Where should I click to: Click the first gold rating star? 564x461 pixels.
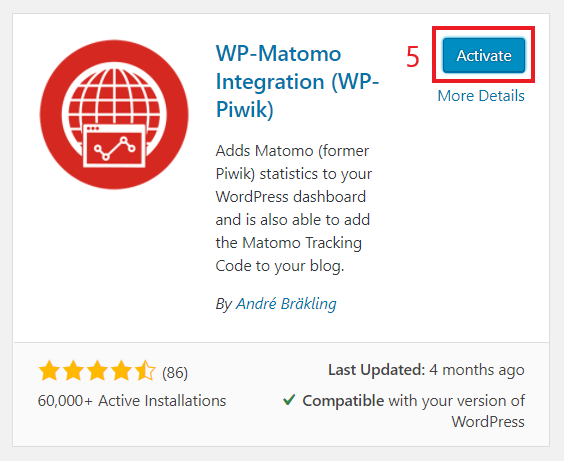(x=49, y=371)
